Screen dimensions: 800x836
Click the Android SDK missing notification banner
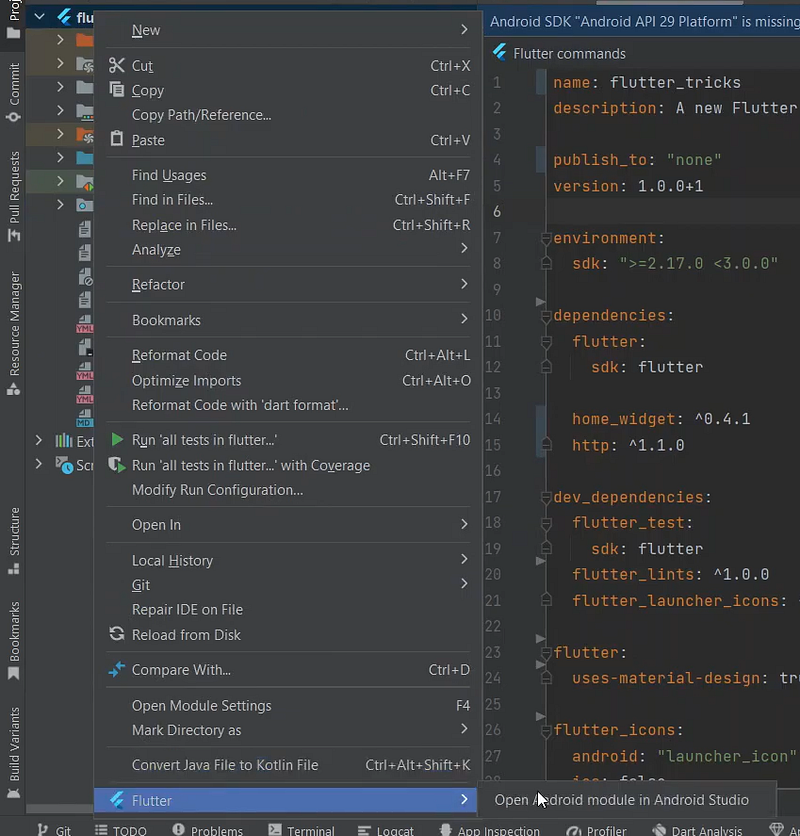click(642, 22)
